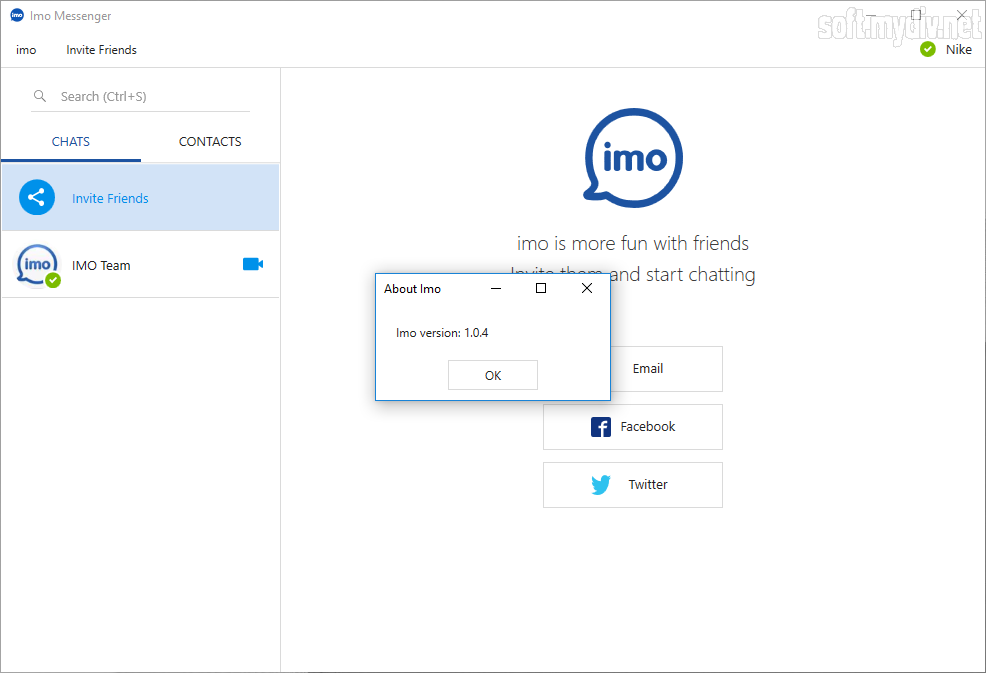Switch to the CONTACTS tab
This screenshot has height=673, width=986.
(x=210, y=142)
